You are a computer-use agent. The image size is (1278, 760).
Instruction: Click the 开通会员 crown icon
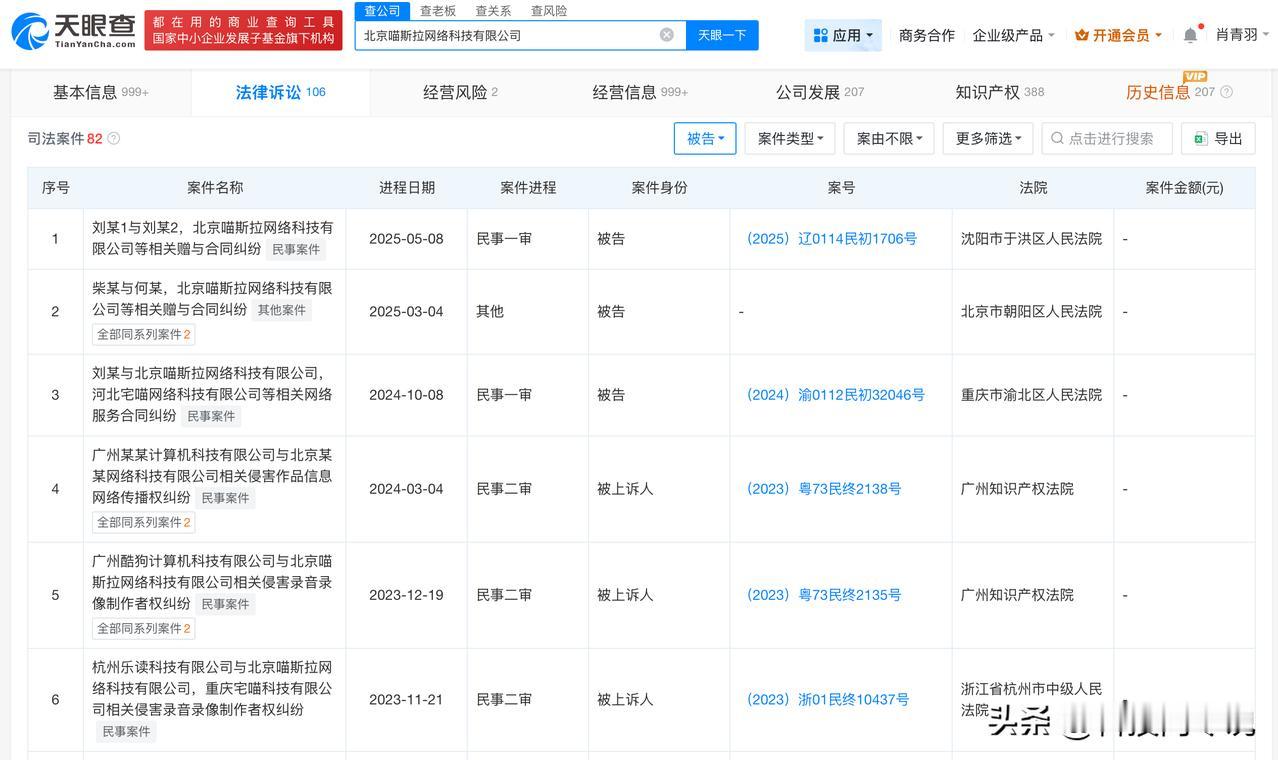pyautogui.click(x=1081, y=35)
